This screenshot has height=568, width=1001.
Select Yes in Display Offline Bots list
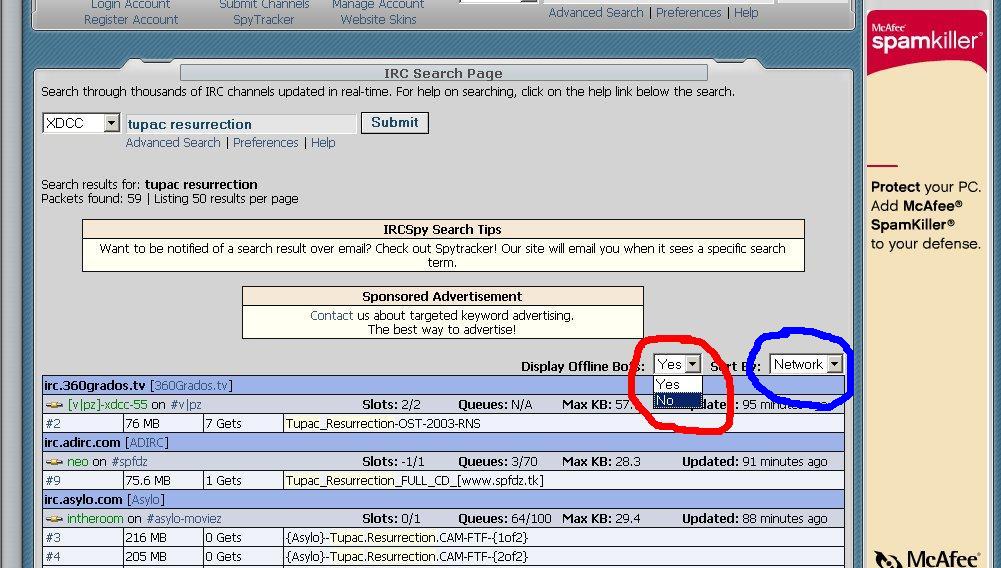[677, 384]
